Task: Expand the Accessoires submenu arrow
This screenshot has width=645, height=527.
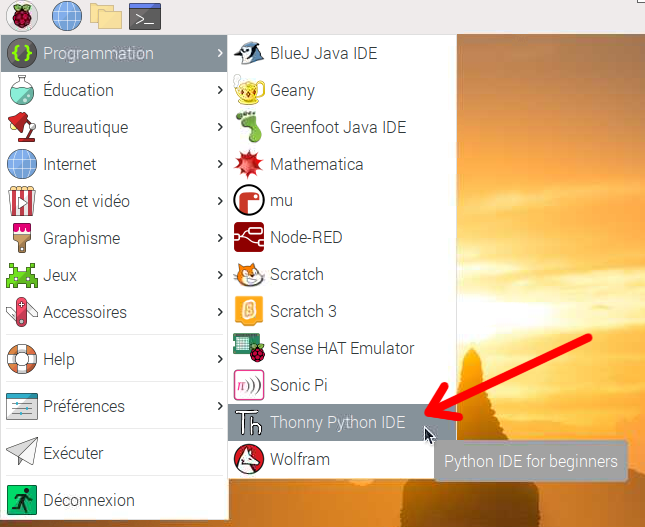Action: click(220, 312)
